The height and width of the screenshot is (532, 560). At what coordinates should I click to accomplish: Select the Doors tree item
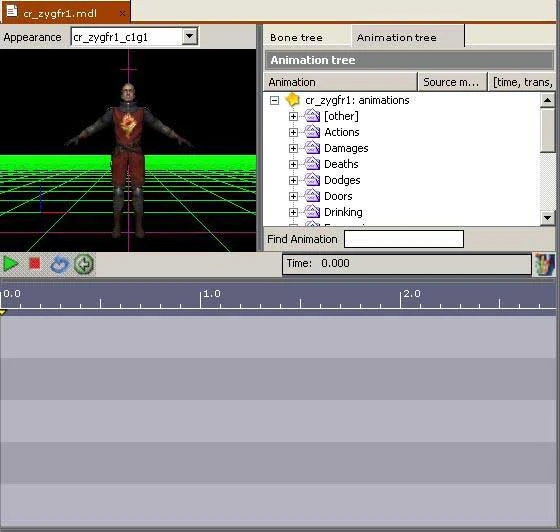pyautogui.click(x=338, y=196)
